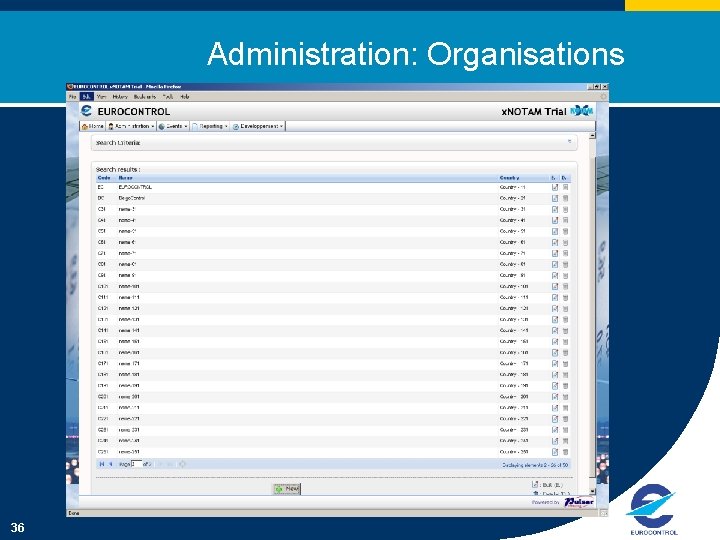
Task: Click the page number input field
Action: (x=136, y=464)
